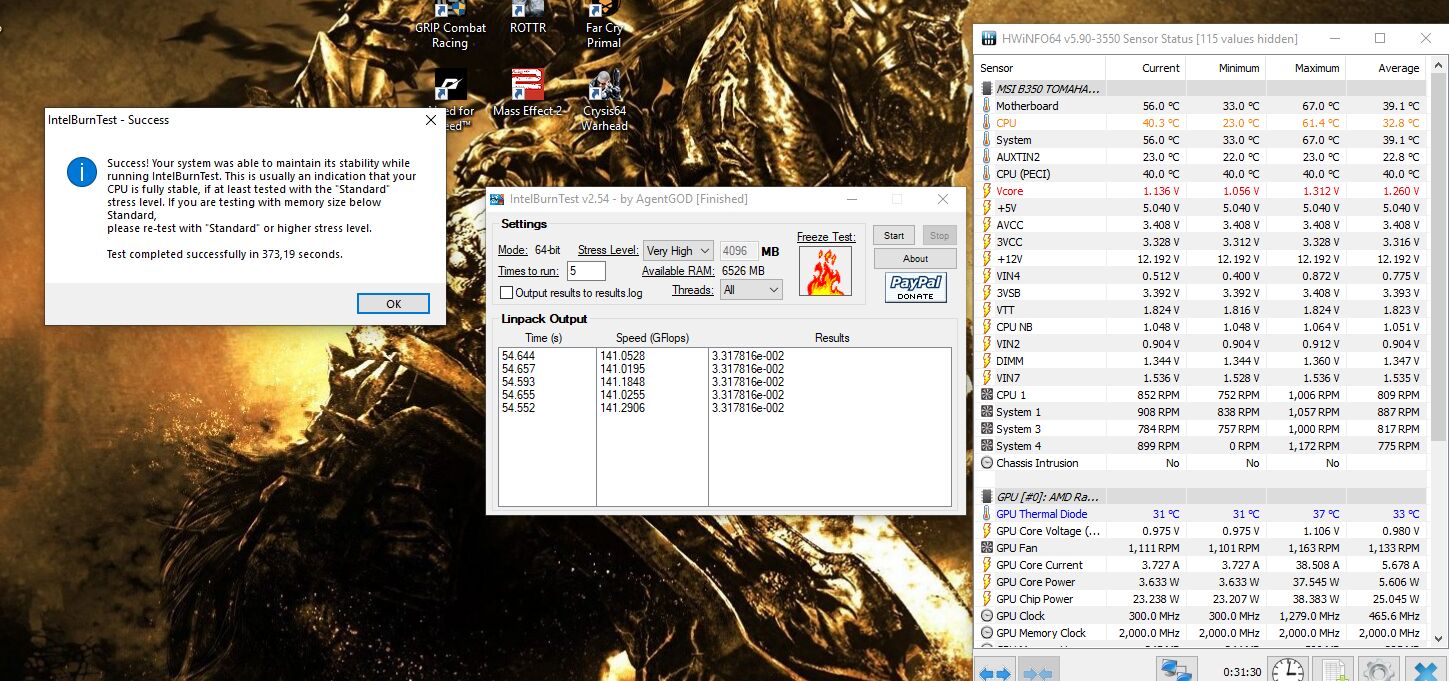Click the Average column header
The height and width of the screenshot is (681, 1449).
pyautogui.click(x=1386, y=68)
